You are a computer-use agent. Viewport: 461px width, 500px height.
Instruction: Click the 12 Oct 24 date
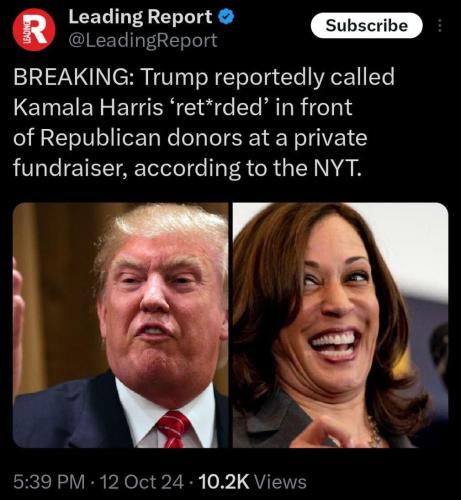tap(142, 482)
